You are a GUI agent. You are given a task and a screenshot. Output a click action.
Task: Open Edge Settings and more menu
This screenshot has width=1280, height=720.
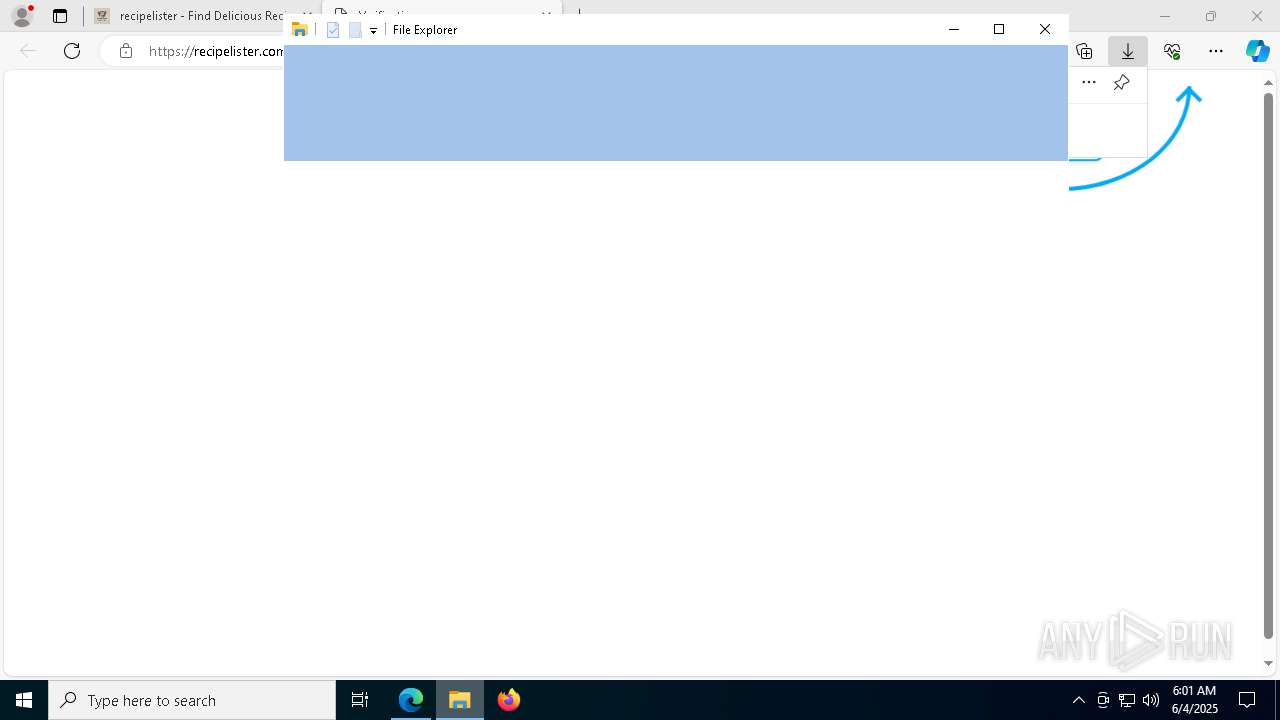[1216, 51]
